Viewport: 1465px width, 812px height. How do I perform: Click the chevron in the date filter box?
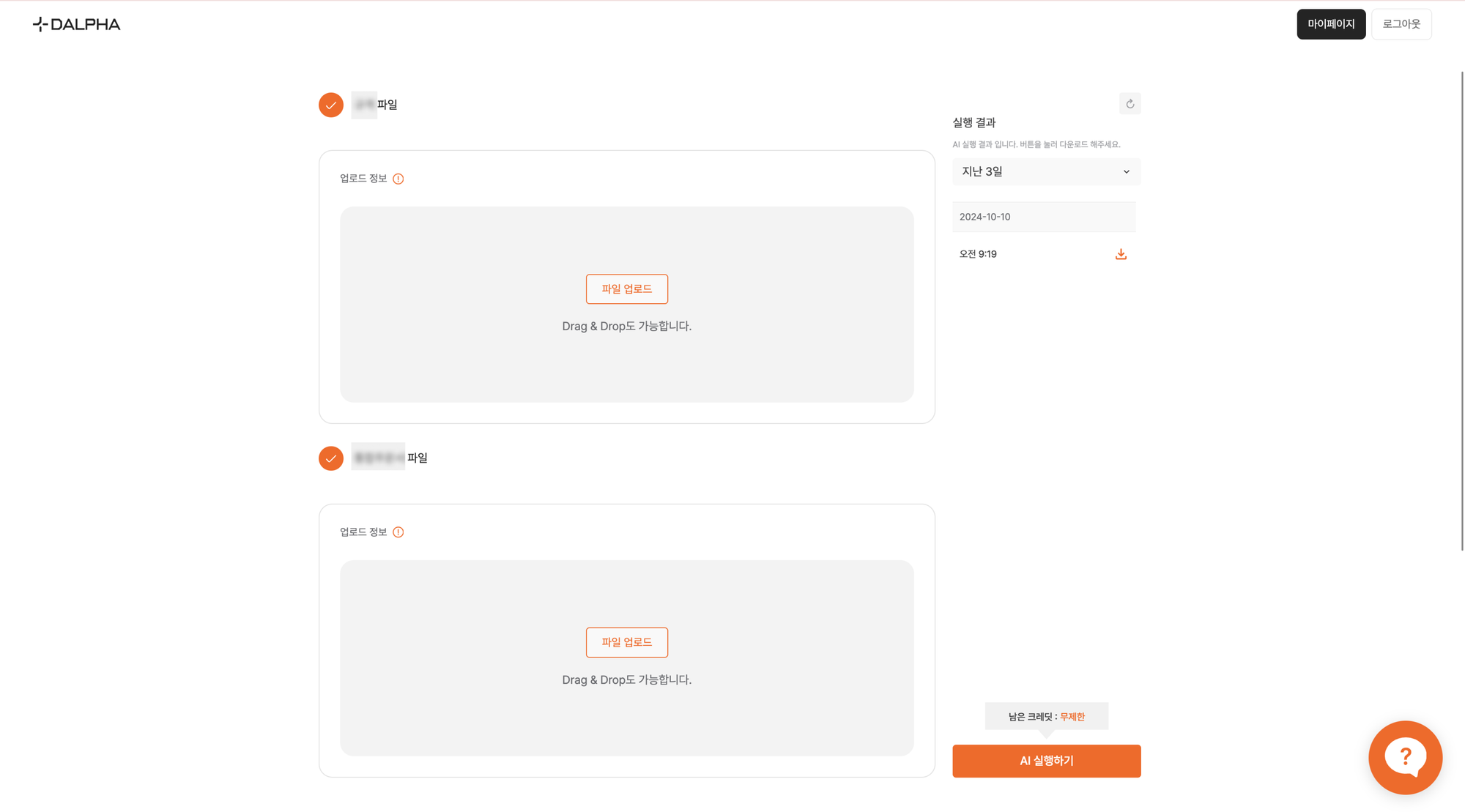tap(1126, 171)
